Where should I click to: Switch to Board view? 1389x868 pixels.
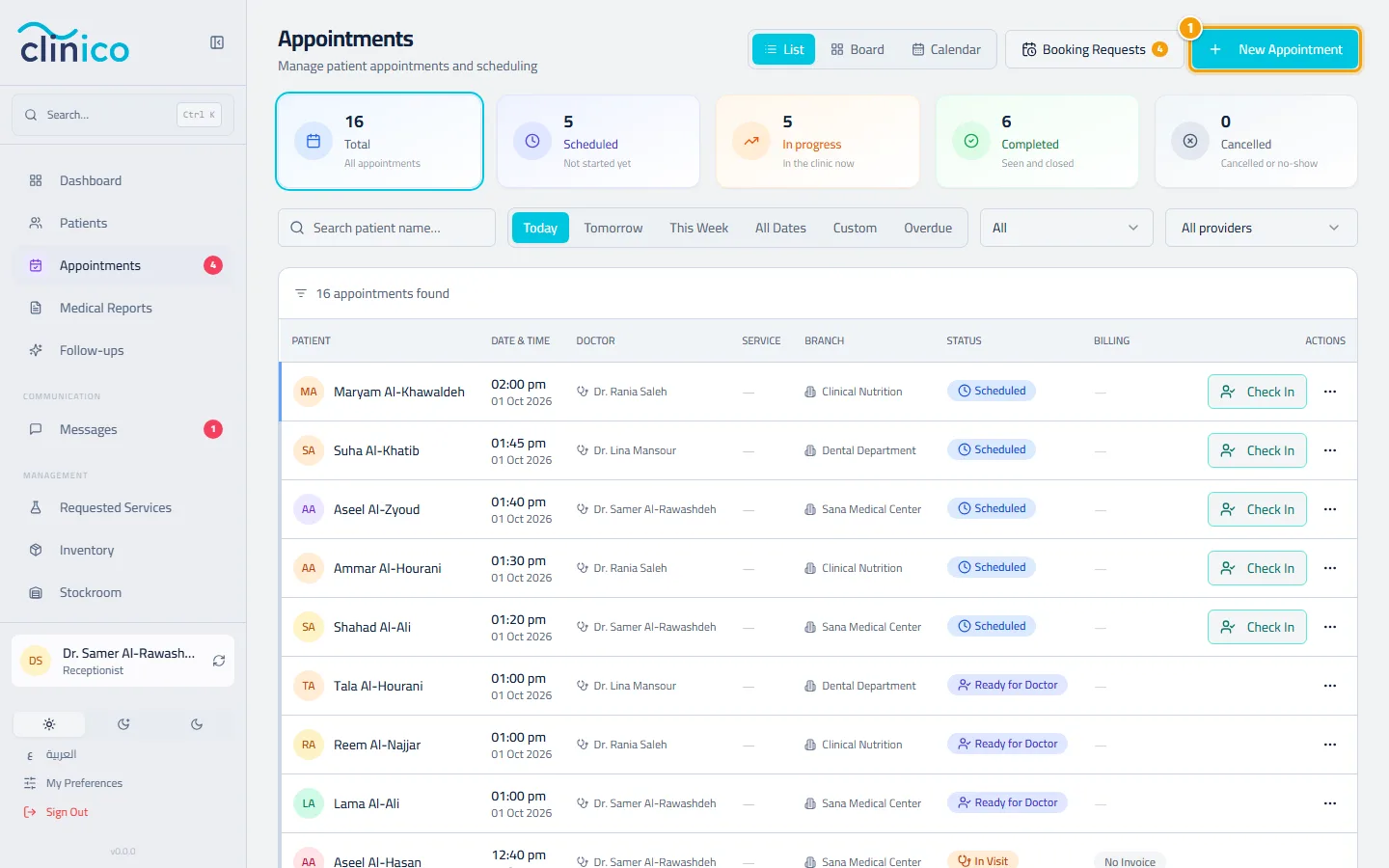pos(858,49)
